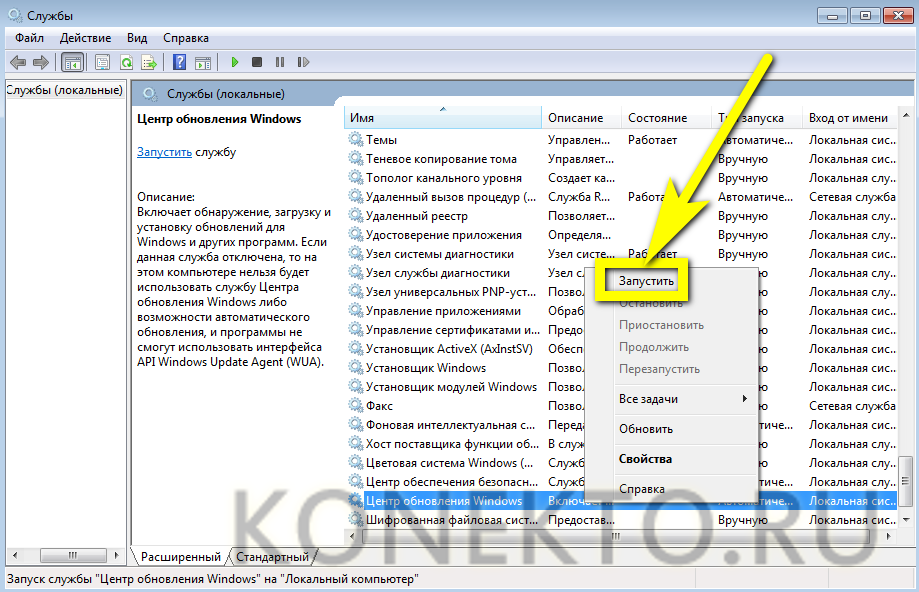Sort by the Состояние column header

pyautogui.click(x=666, y=118)
